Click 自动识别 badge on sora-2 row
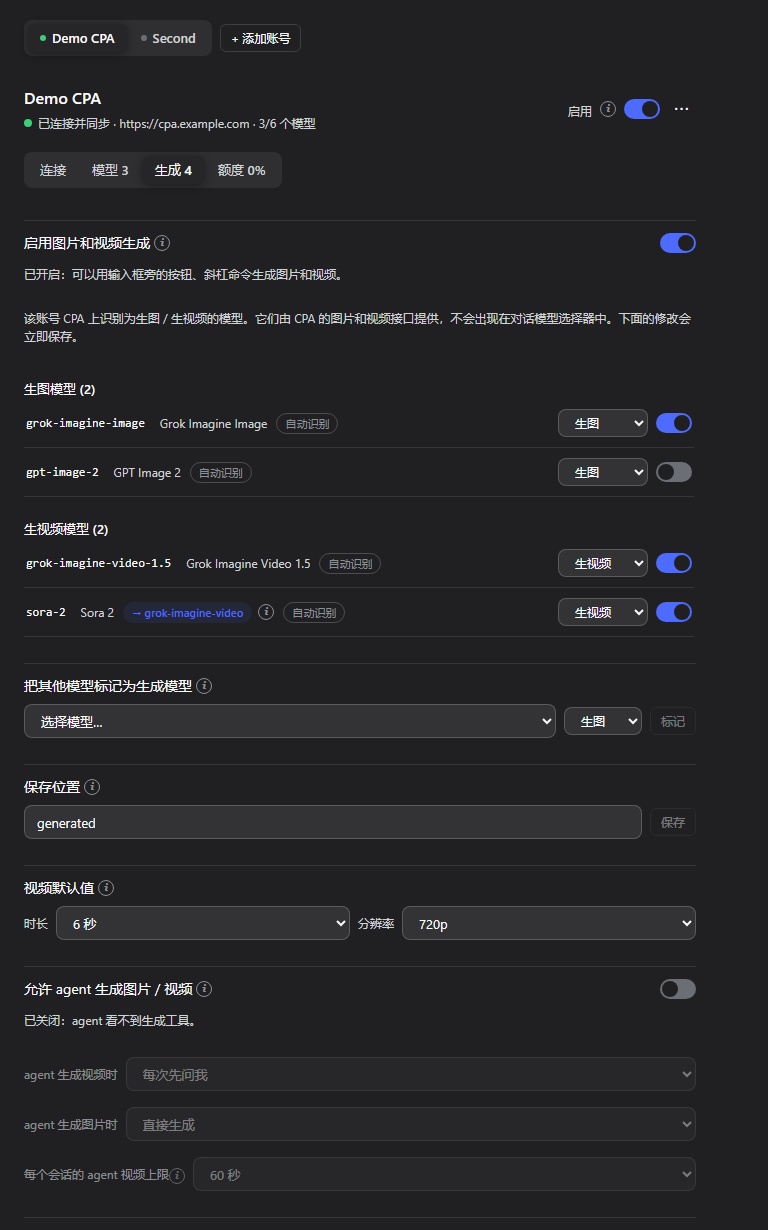Image resolution: width=768 pixels, height=1230 pixels. (x=314, y=613)
